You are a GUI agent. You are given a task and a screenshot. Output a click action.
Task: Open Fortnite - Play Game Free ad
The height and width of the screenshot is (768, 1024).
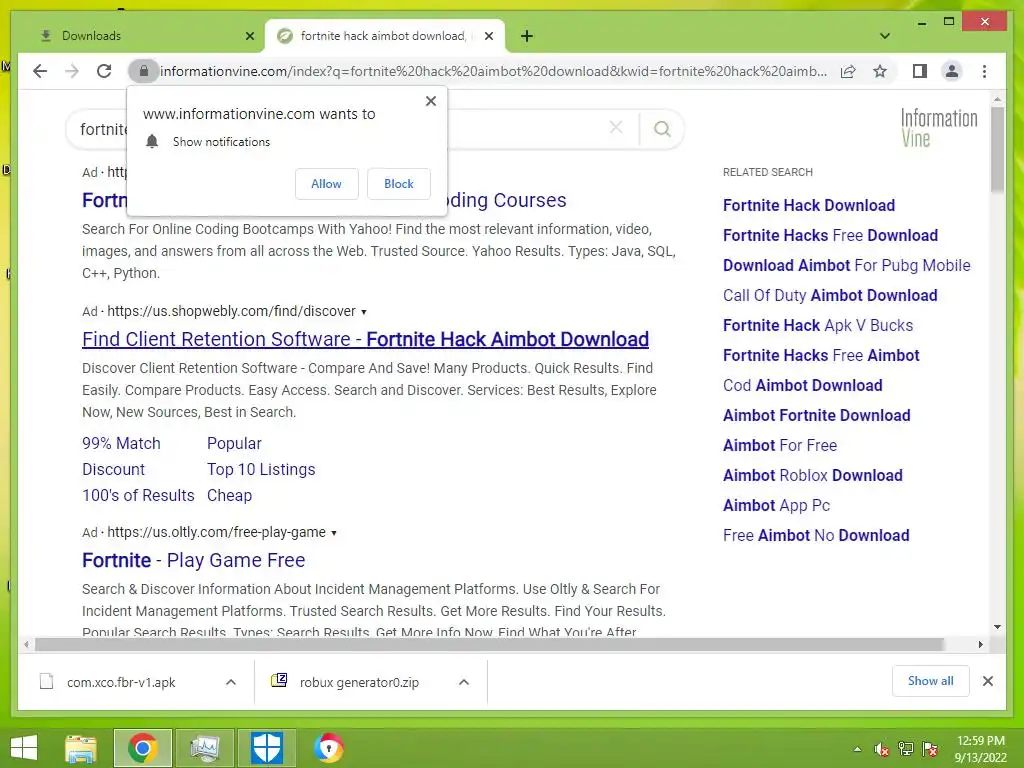tap(193, 560)
